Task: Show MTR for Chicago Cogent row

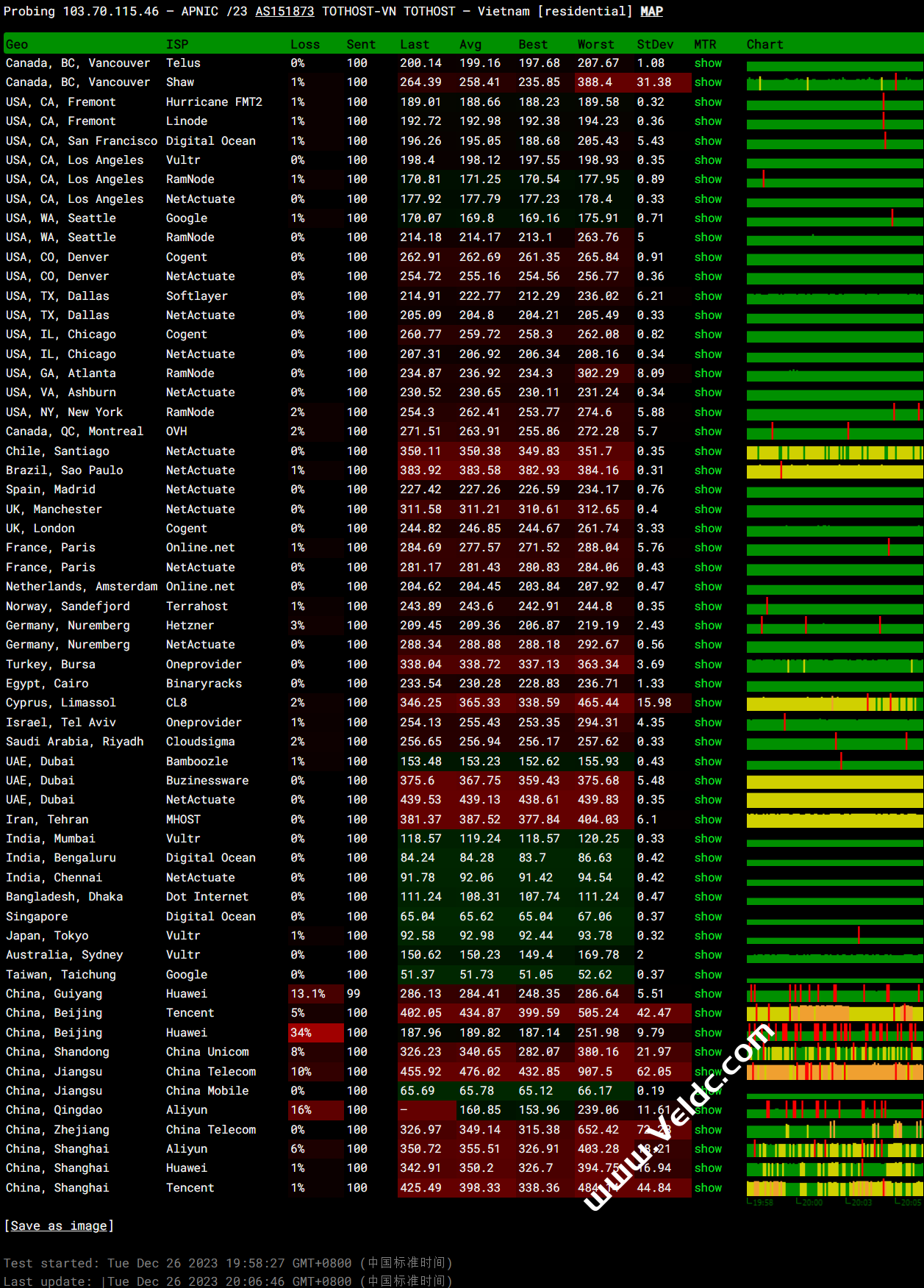Action: click(x=708, y=334)
